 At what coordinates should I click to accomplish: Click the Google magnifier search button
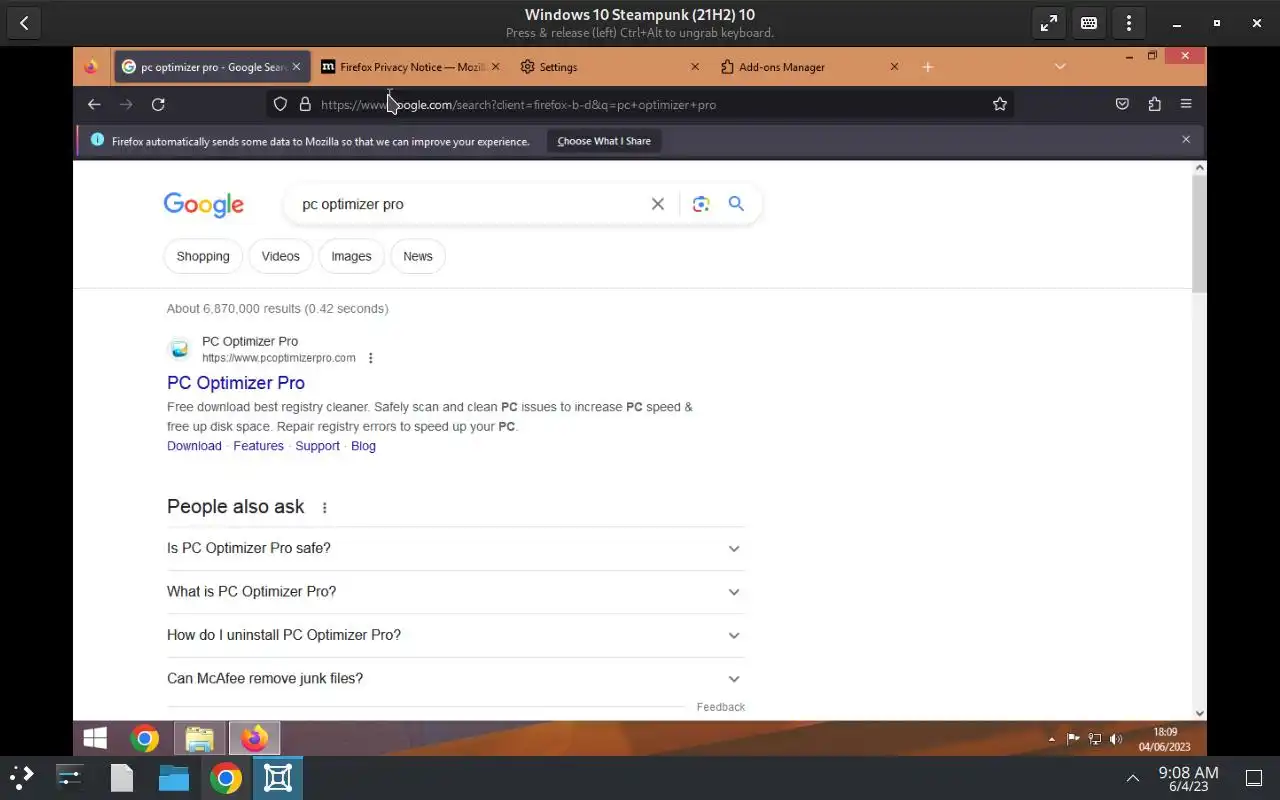736,204
